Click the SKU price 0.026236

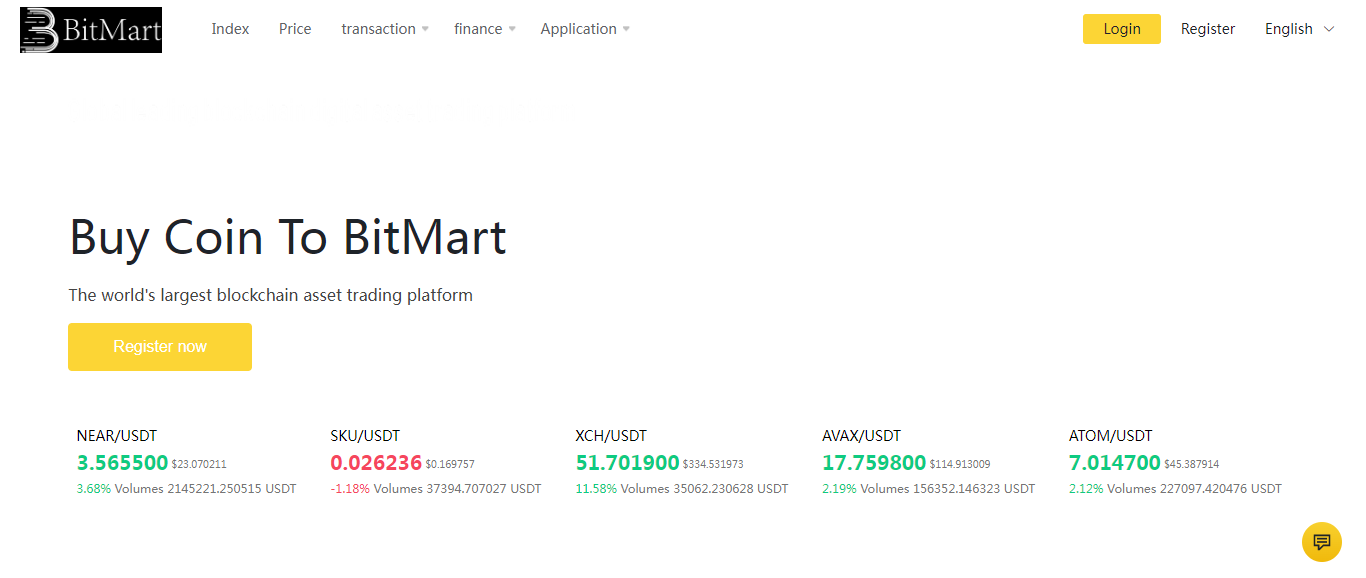click(376, 463)
